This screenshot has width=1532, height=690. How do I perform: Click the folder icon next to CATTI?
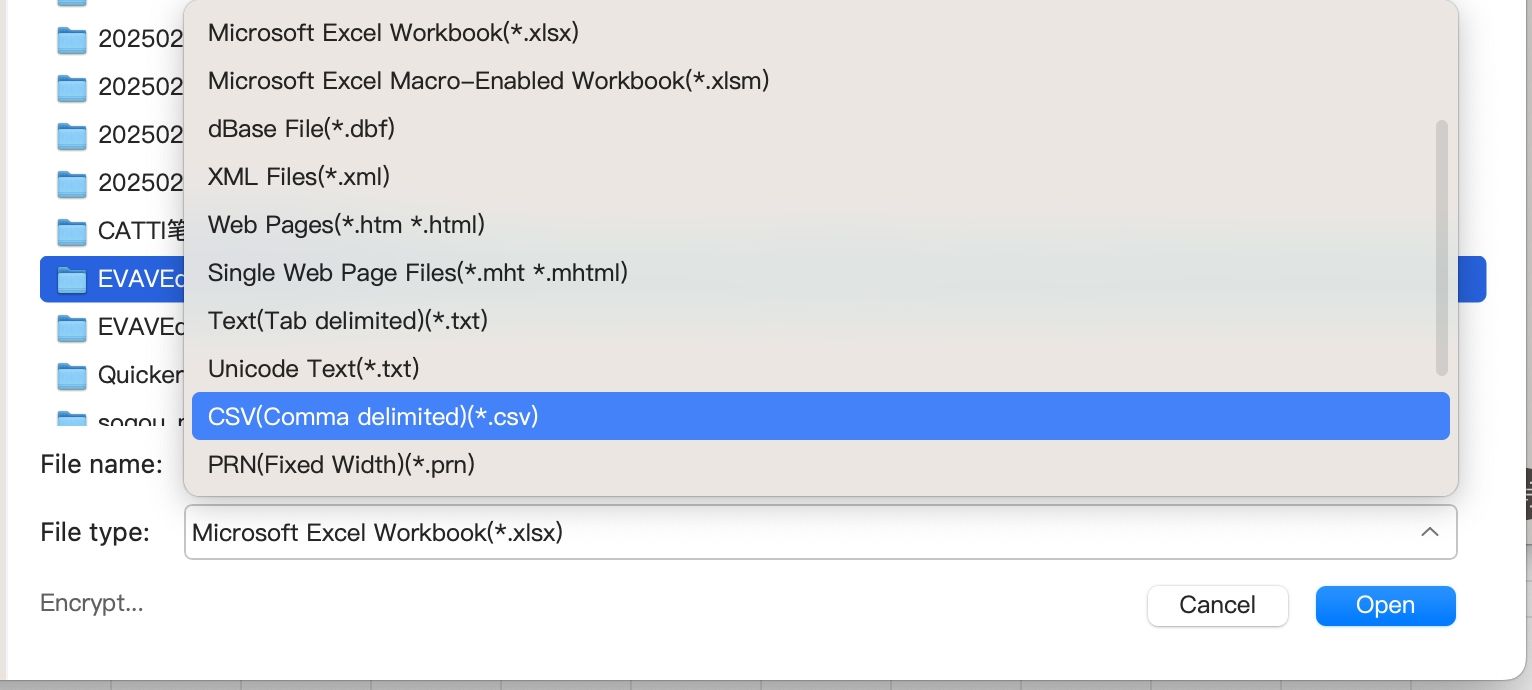pos(72,231)
